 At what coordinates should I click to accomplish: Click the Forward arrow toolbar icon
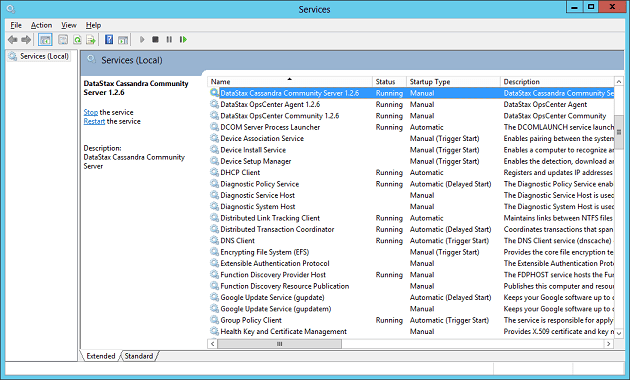pos(26,39)
